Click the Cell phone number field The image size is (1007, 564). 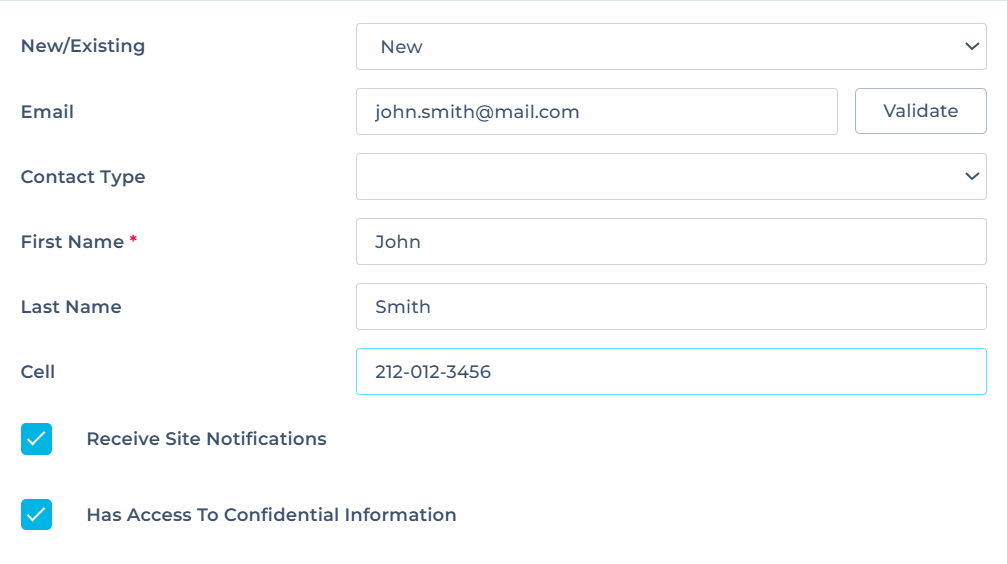(670, 372)
